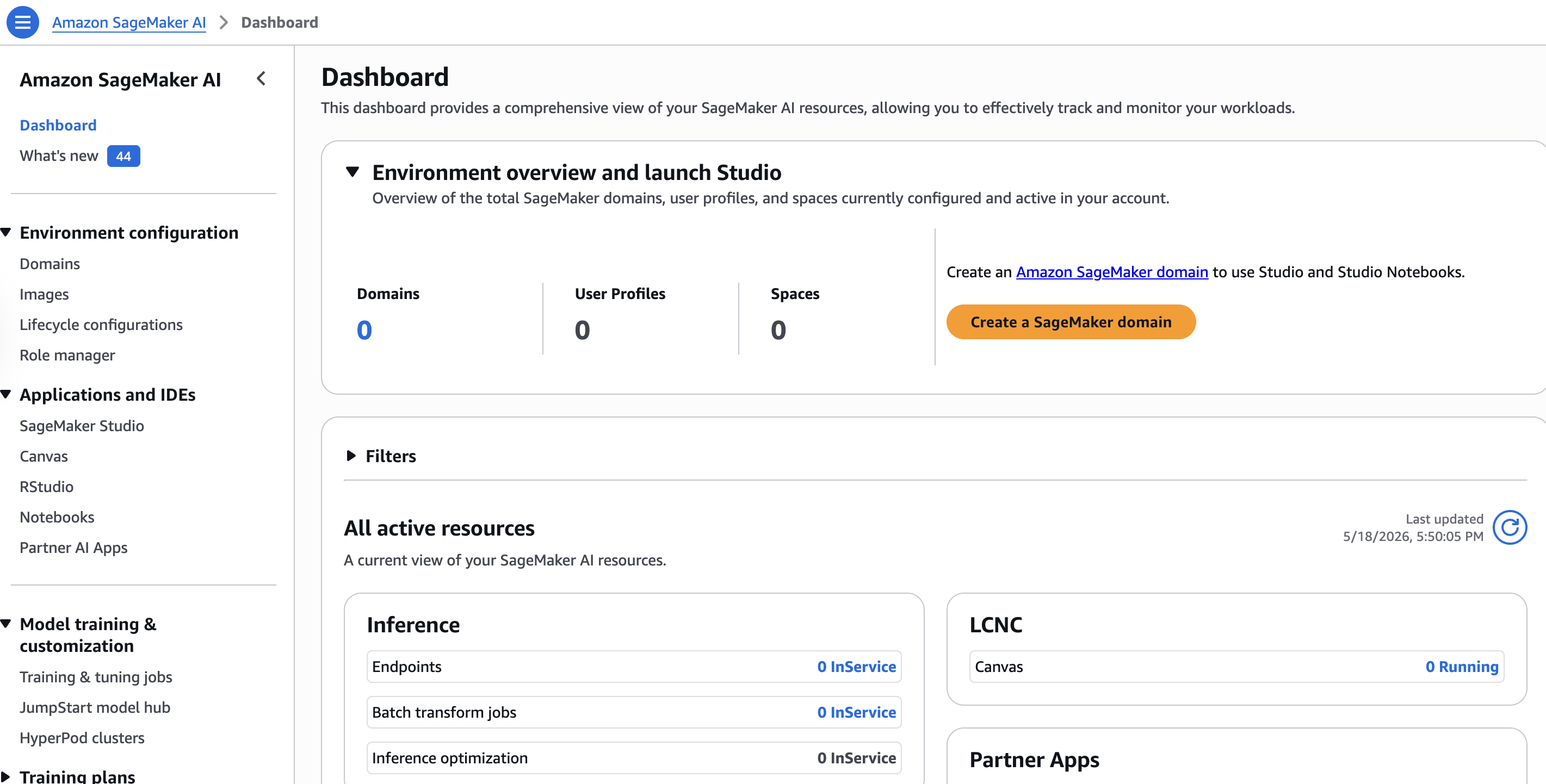
Task: Click the LCNC card heading
Action: coord(996,625)
